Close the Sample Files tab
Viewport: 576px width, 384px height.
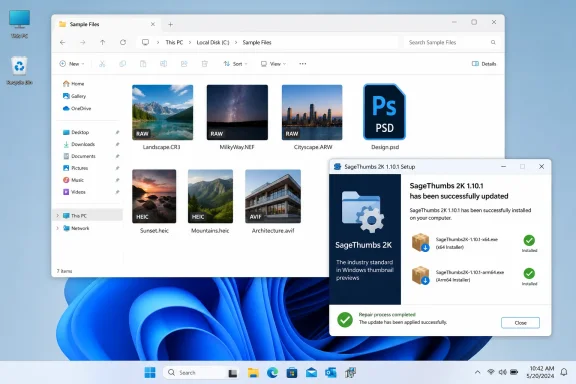tap(153, 24)
